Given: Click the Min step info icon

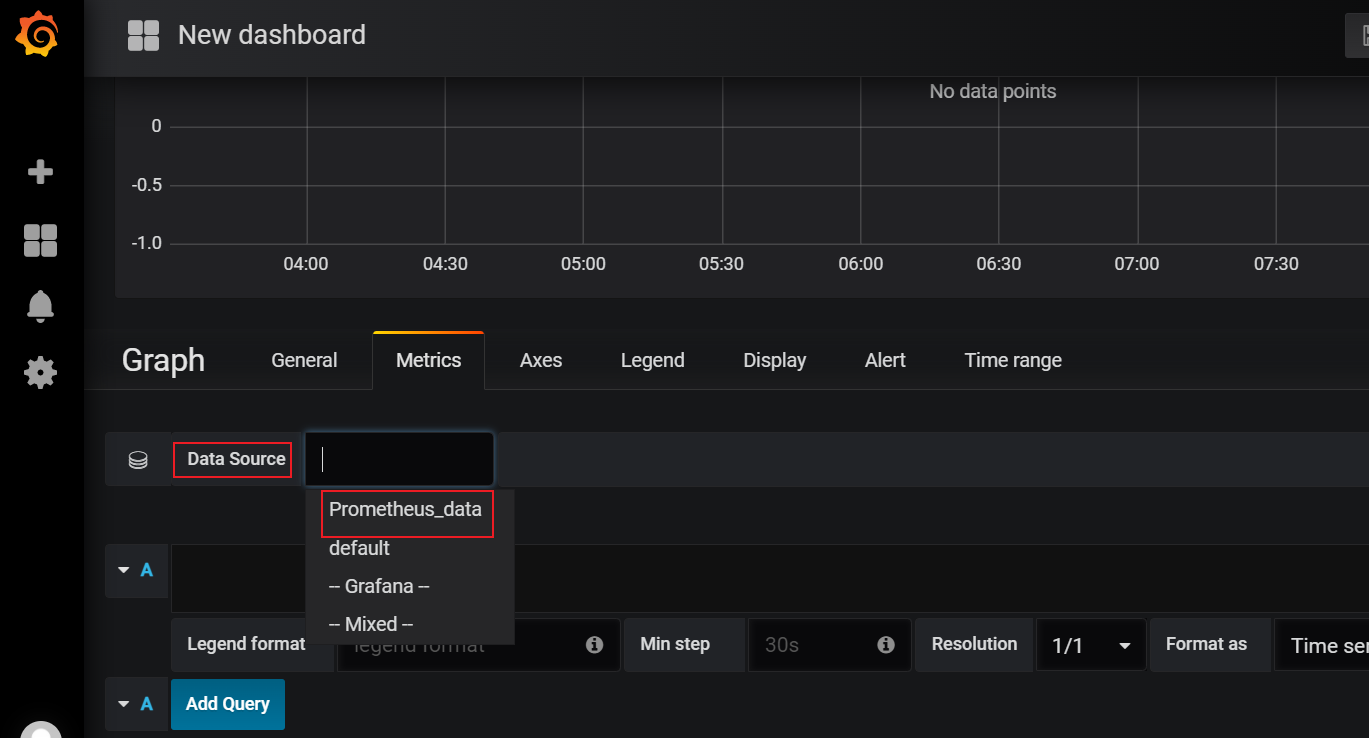Looking at the screenshot, I should (885, 645).
